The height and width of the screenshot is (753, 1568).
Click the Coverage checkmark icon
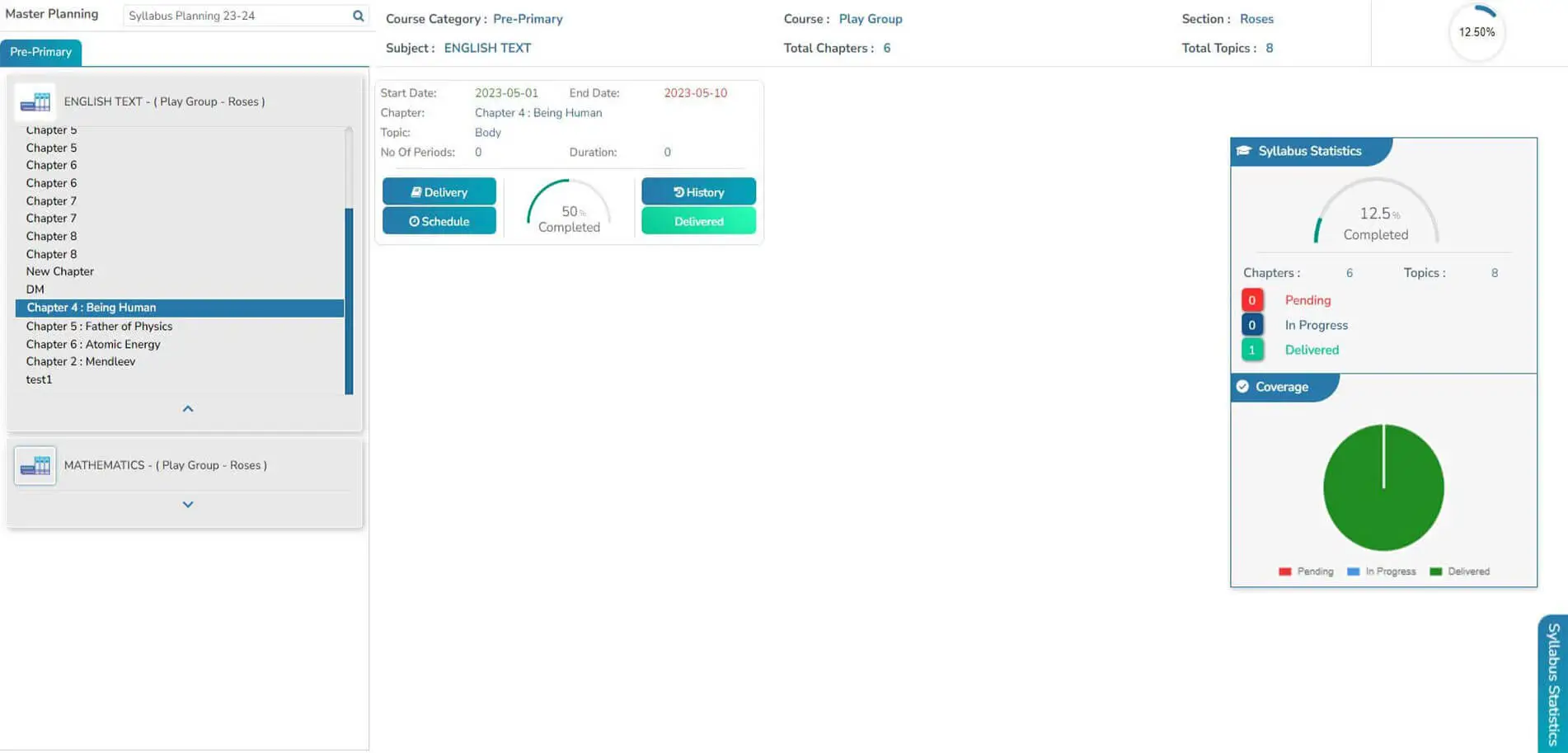[1242, 387]
